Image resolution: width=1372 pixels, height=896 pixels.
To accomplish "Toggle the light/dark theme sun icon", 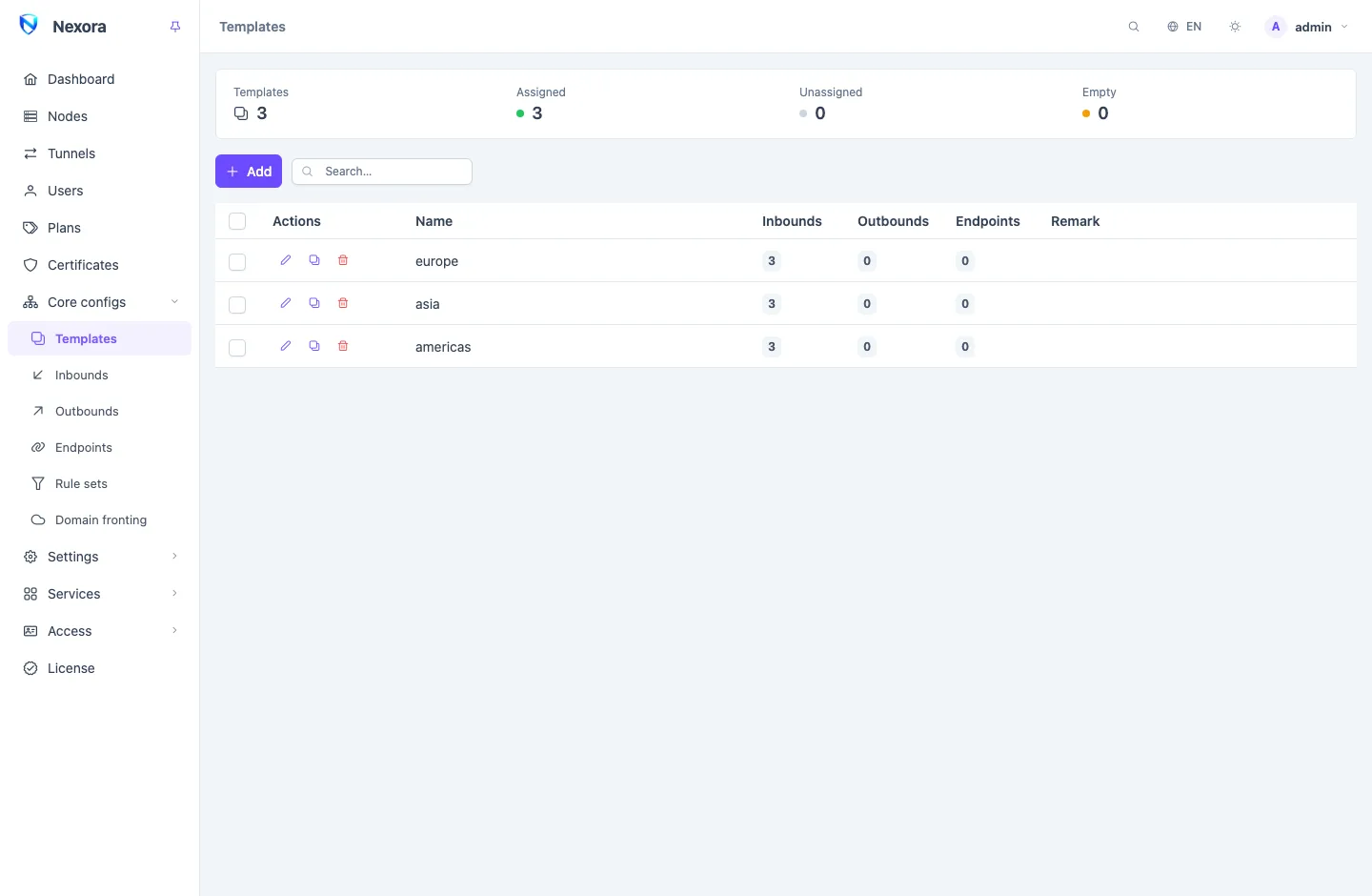I will pos(1235,27).
